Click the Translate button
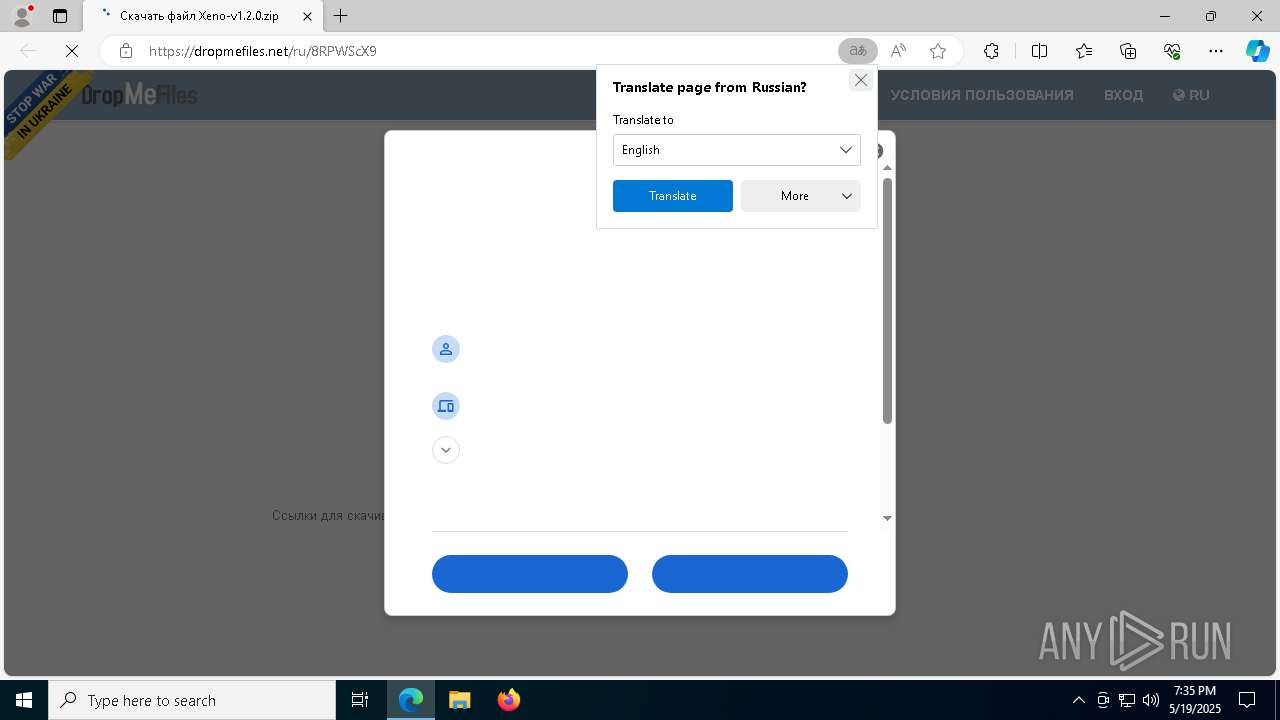The height and width of the screenshot is (720, 1280). [x=672, y=196]
